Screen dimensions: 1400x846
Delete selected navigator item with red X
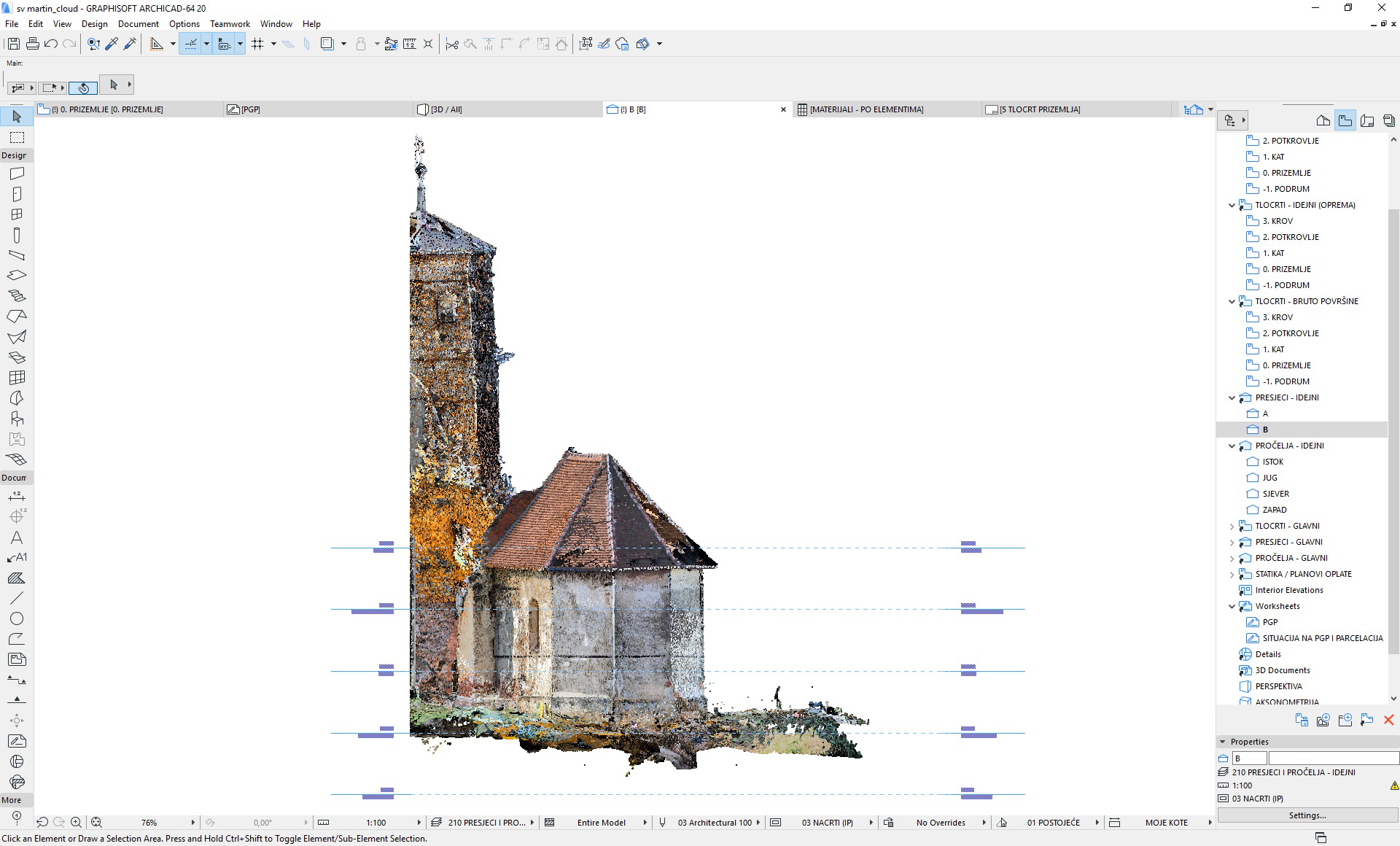(x=1388, y=720)
